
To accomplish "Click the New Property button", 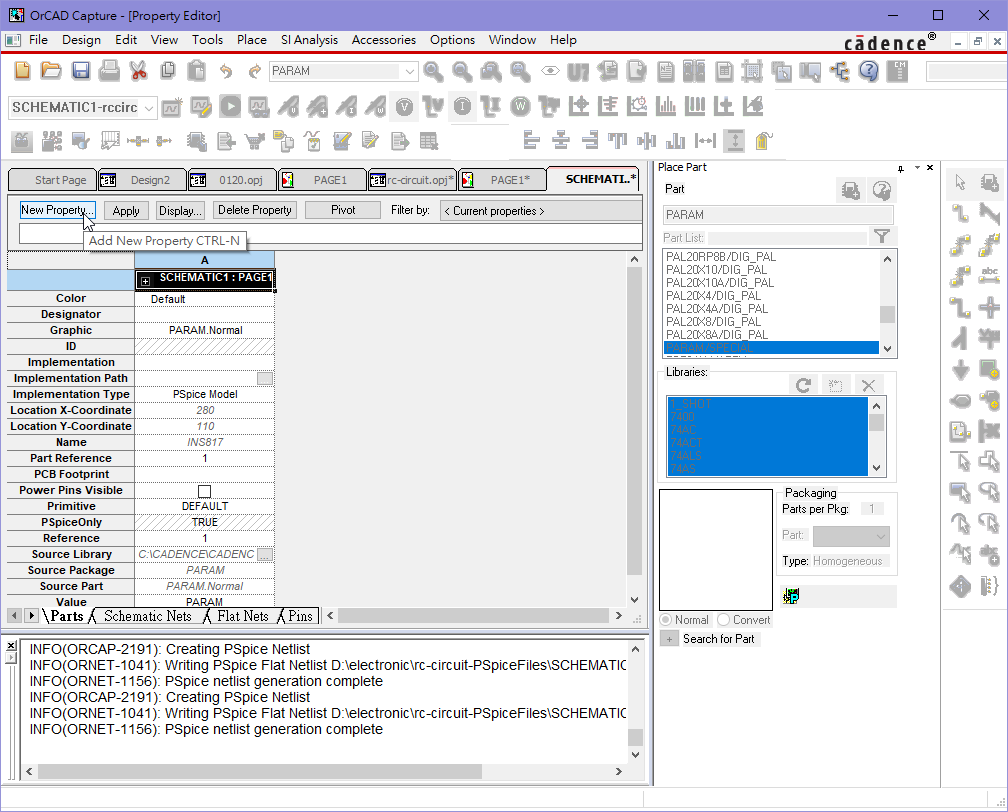I will [x=57, y=210].
